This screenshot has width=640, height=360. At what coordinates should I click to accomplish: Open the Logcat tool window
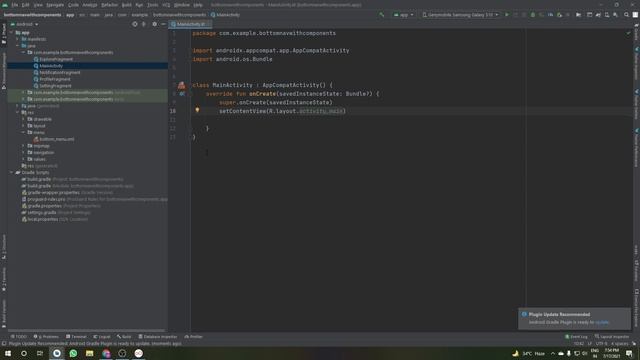102,337
